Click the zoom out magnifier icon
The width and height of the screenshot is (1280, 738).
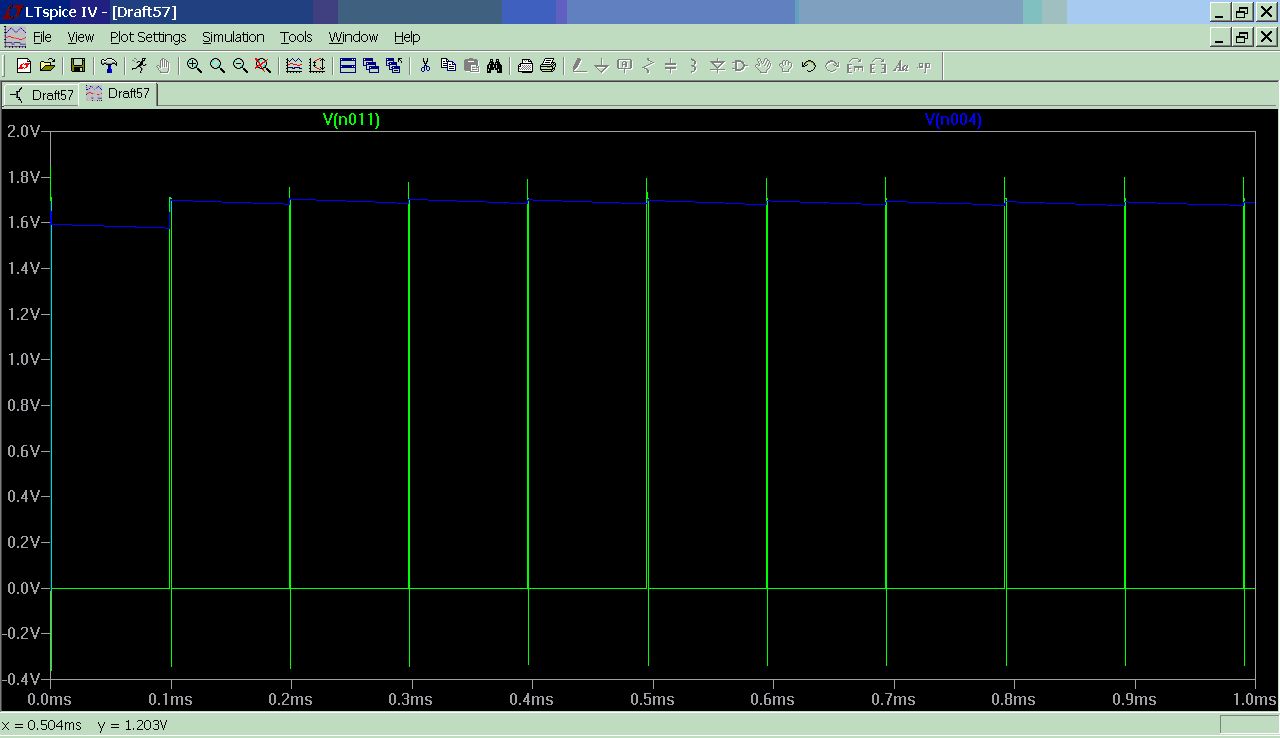pos(240,66)
